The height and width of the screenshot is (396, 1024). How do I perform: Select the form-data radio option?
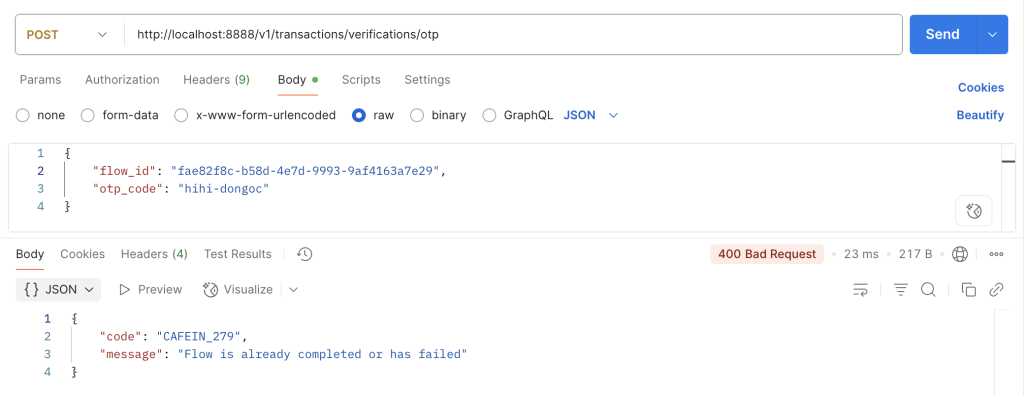(88, 116)
